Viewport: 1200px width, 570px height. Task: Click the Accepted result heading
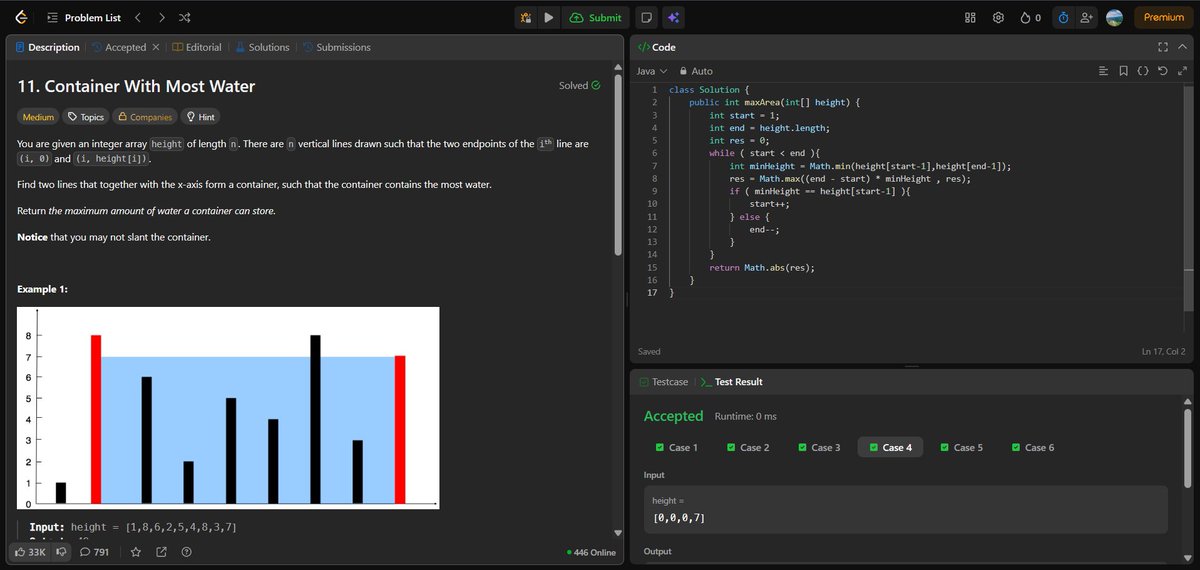click(x=674, y=416)
